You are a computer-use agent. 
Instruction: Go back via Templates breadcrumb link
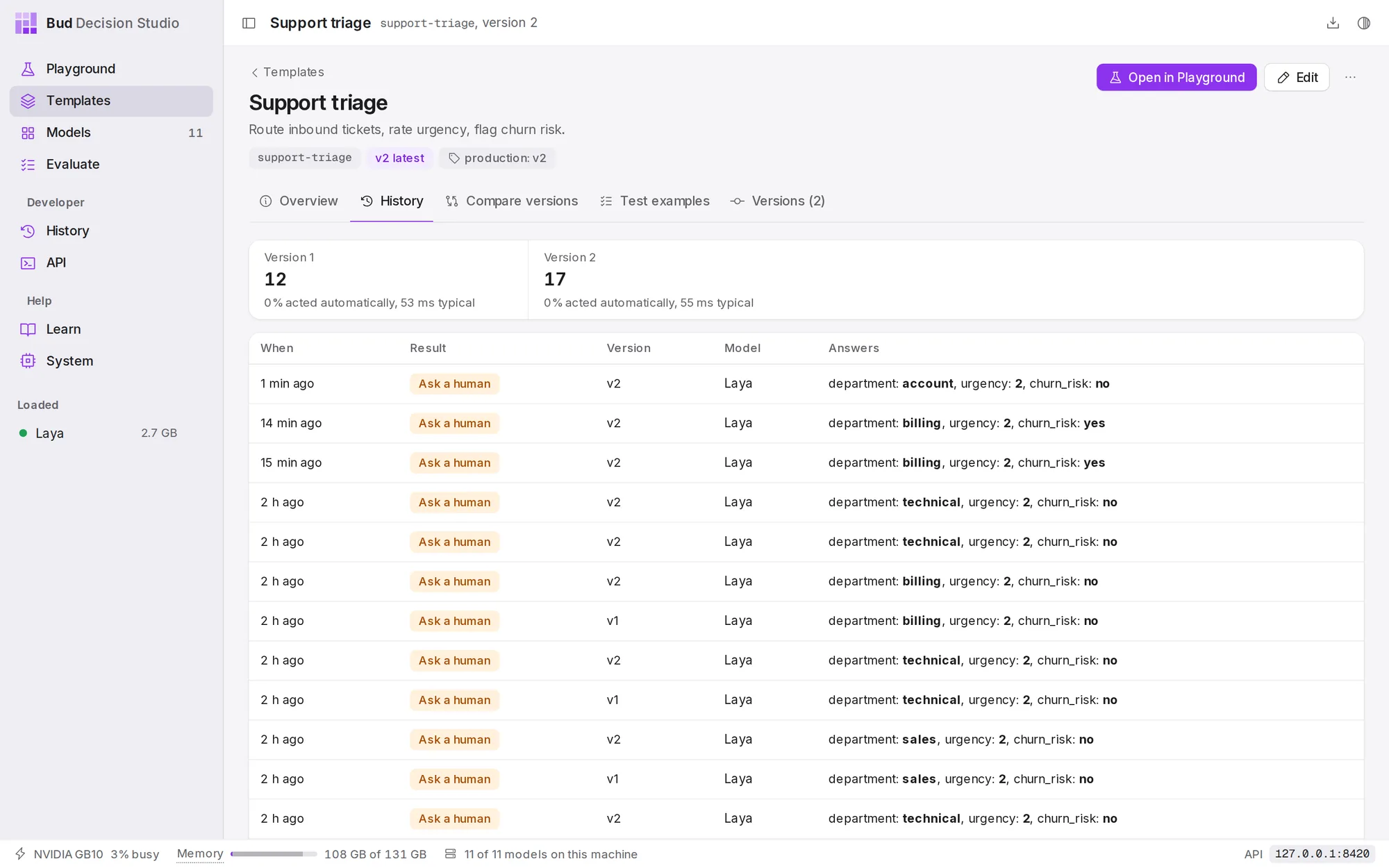click(287, 72)
